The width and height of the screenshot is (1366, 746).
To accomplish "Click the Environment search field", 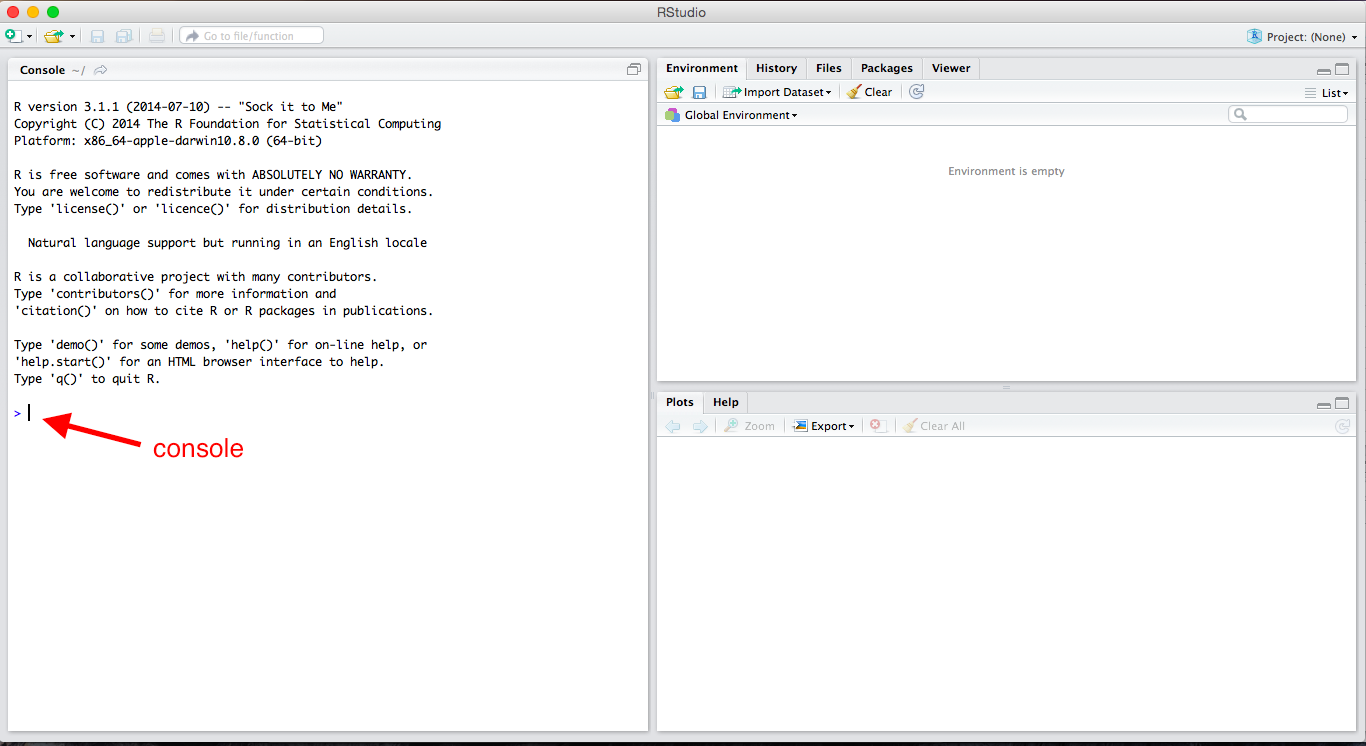I will [x=1288, y=115].
